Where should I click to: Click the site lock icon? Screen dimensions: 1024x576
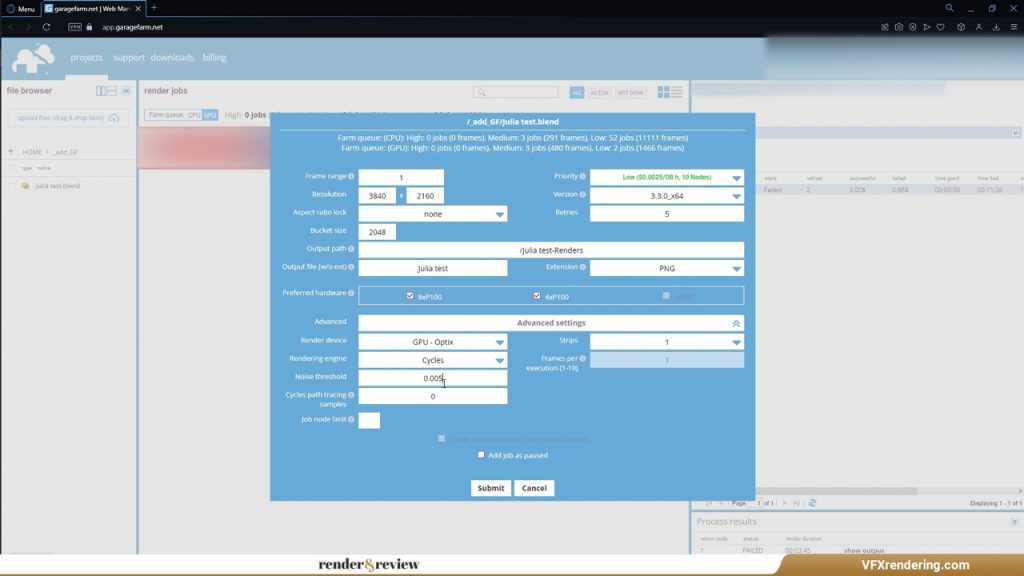pyautogui.click(x=89, y=27)
